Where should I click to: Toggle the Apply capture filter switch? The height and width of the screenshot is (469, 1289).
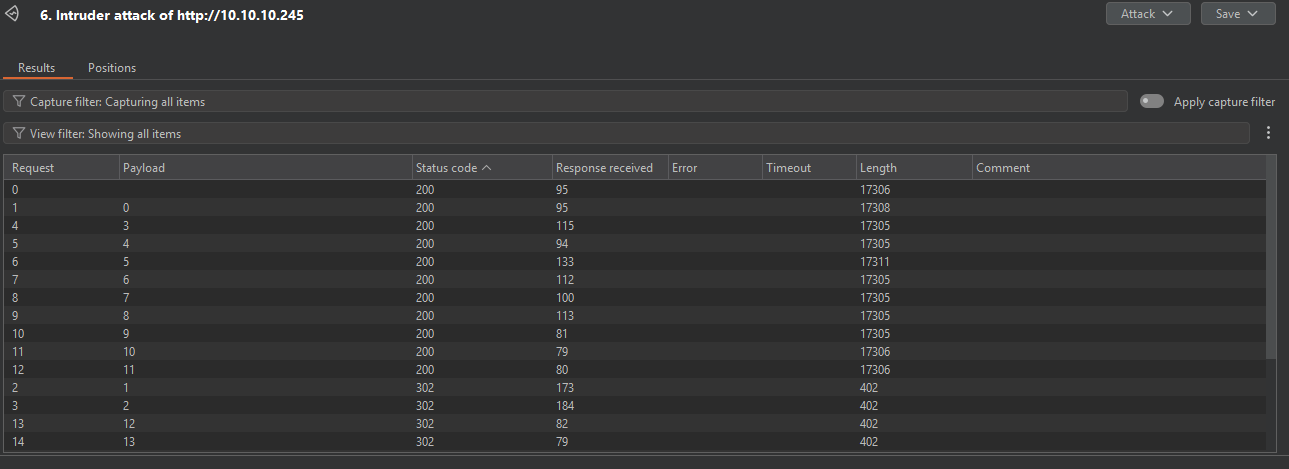(x=1152, y=101)
